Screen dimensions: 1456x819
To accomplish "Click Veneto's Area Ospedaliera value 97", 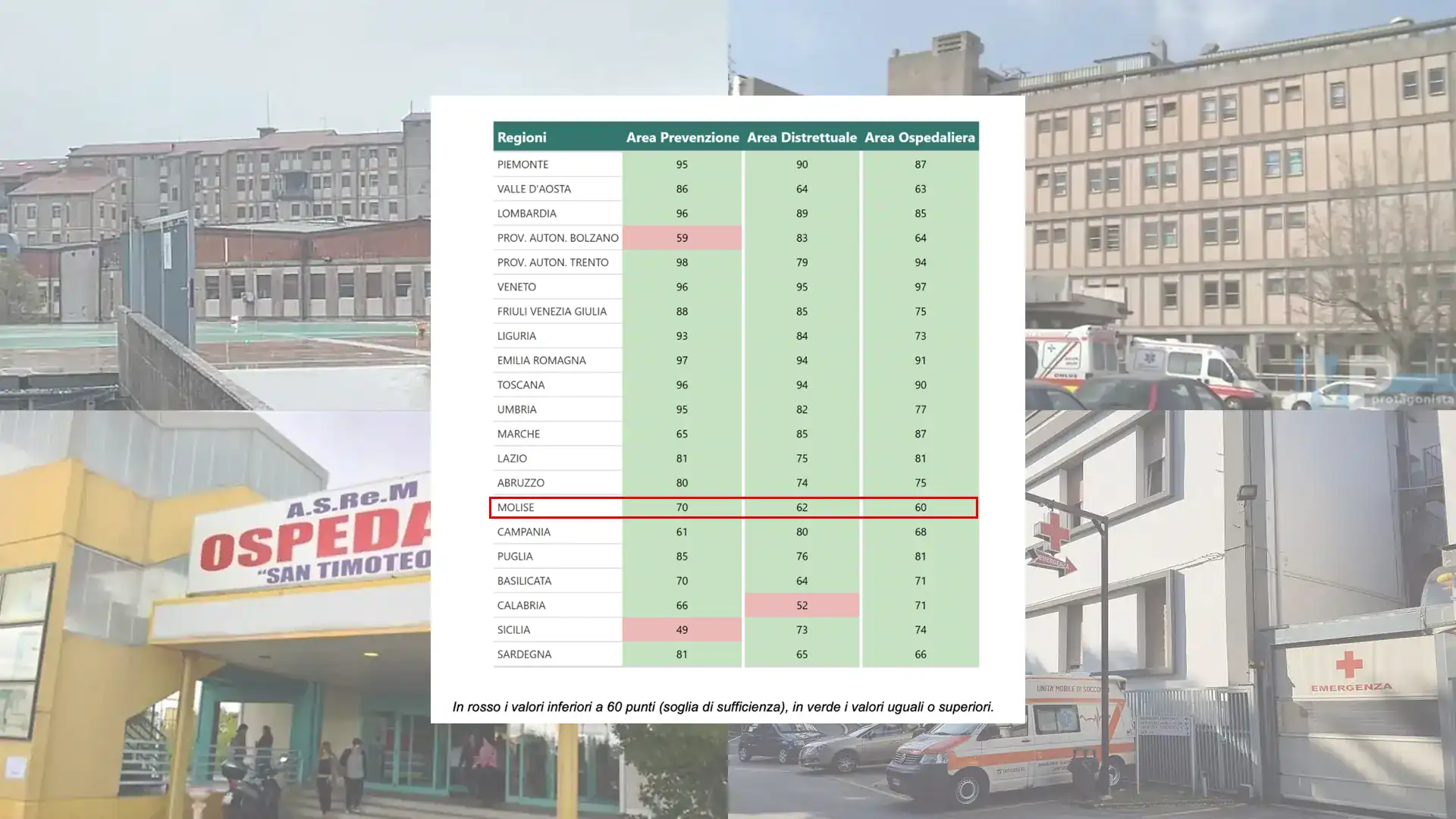I will [920, 287].
